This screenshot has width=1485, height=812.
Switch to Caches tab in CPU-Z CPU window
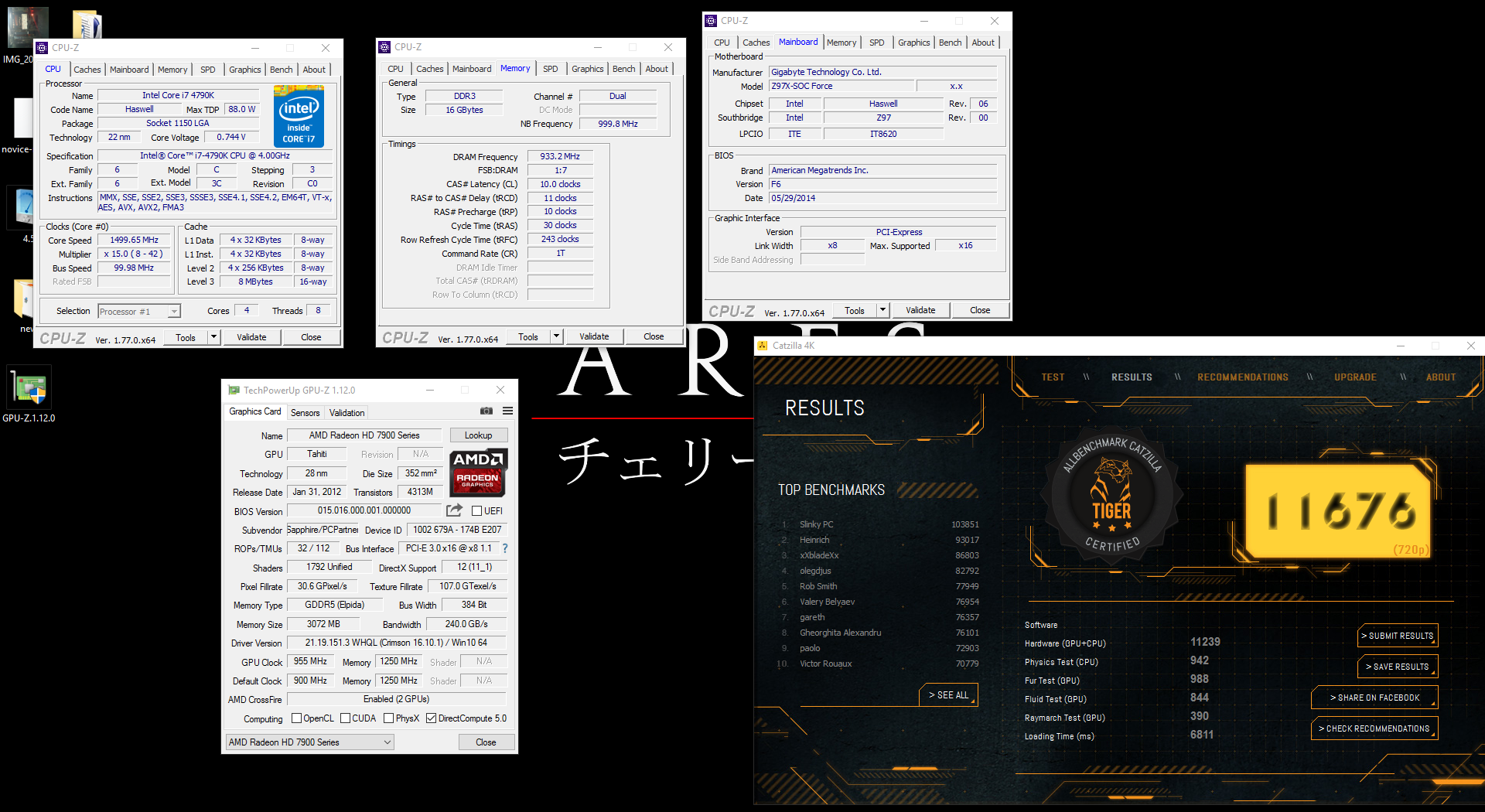87,70
